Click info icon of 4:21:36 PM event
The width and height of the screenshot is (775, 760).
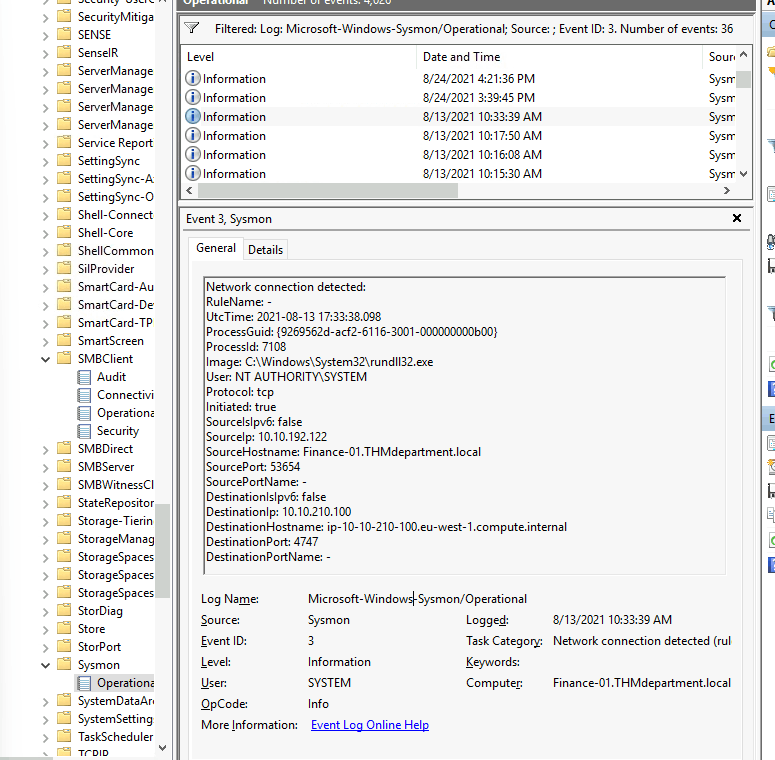click(x=193, y=78)
